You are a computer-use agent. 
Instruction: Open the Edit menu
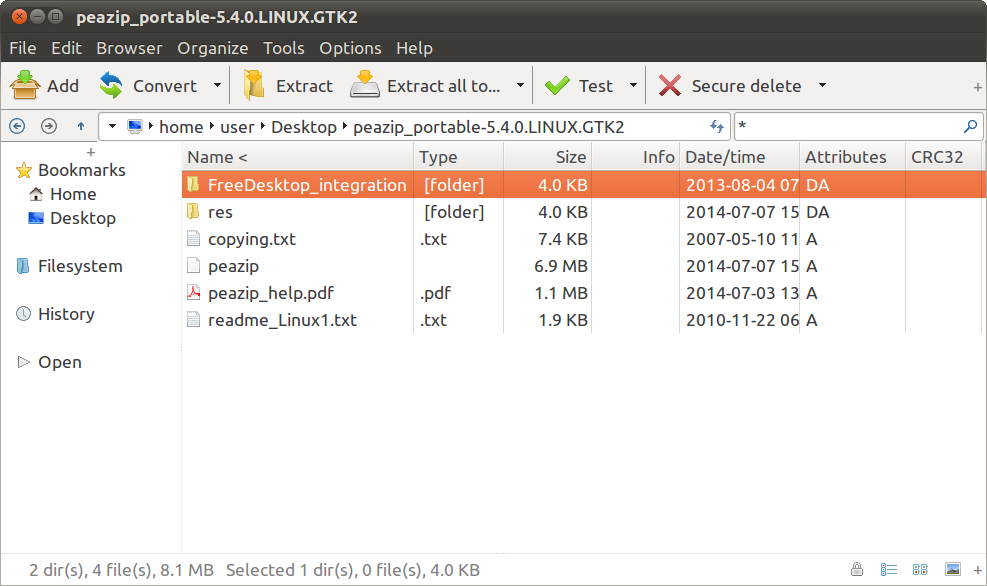pos(66,48)
